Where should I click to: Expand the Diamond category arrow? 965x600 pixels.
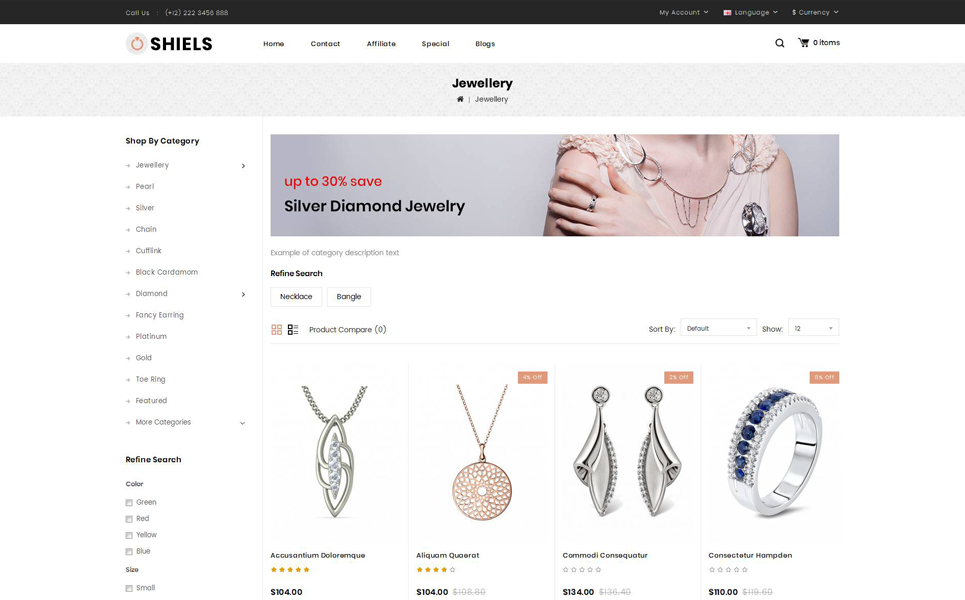(x=243, y=294)
